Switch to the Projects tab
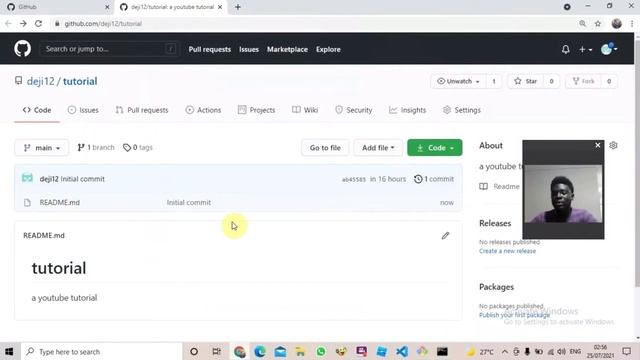 [x=256, y=110]
